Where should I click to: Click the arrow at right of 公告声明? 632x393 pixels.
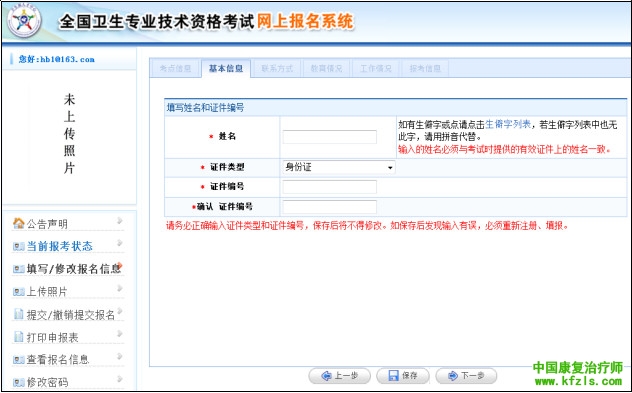120,220
